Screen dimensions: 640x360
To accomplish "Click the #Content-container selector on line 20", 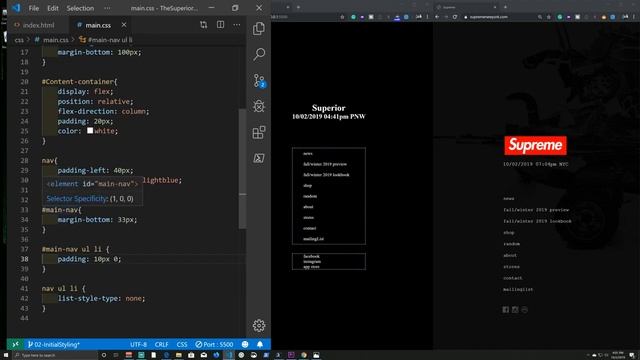I will click(x=79, y=82).
